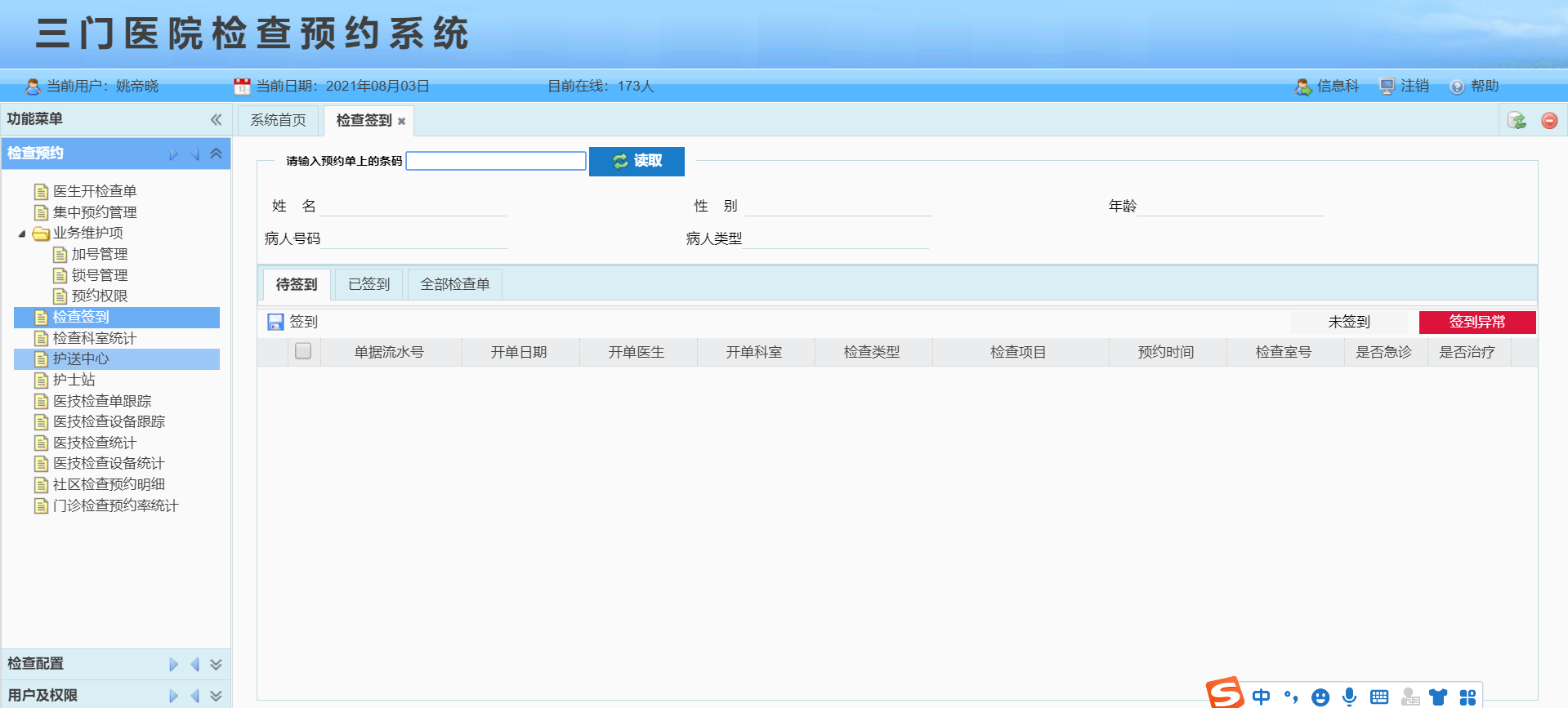Click the 帮助 help icon
The width and height of the screenshot is (1568, 708).
[x=1457, y=87]
